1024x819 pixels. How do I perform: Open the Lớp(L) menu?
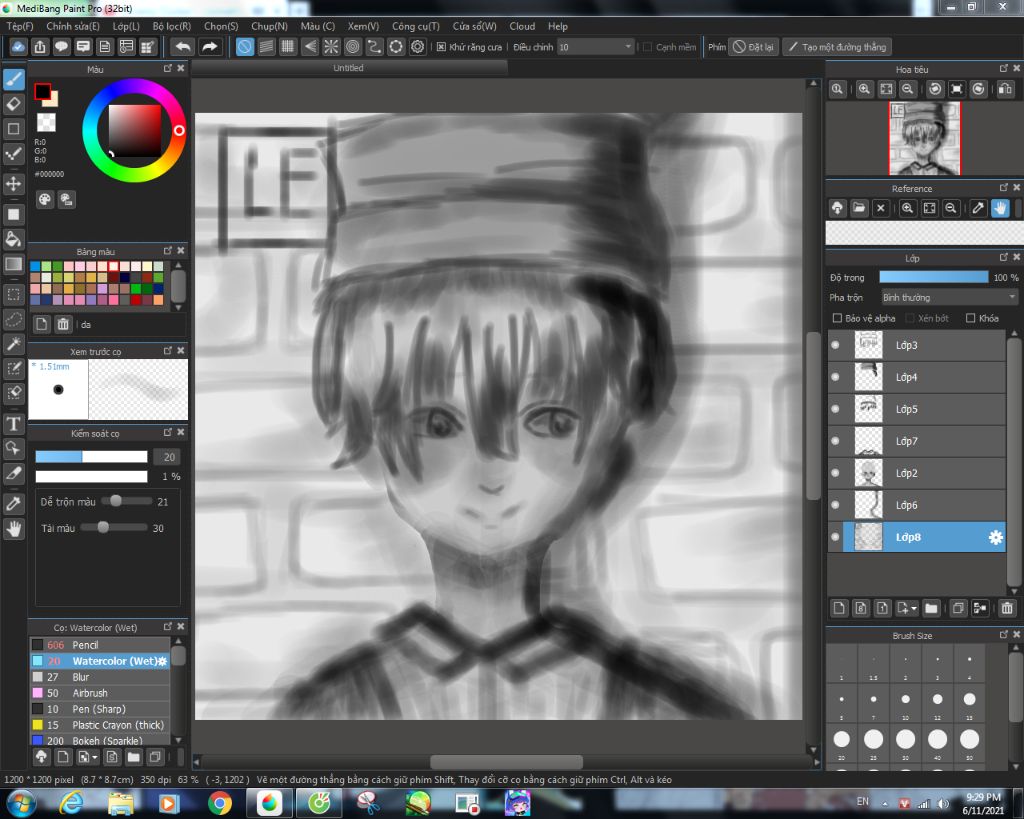coord(126,26)
